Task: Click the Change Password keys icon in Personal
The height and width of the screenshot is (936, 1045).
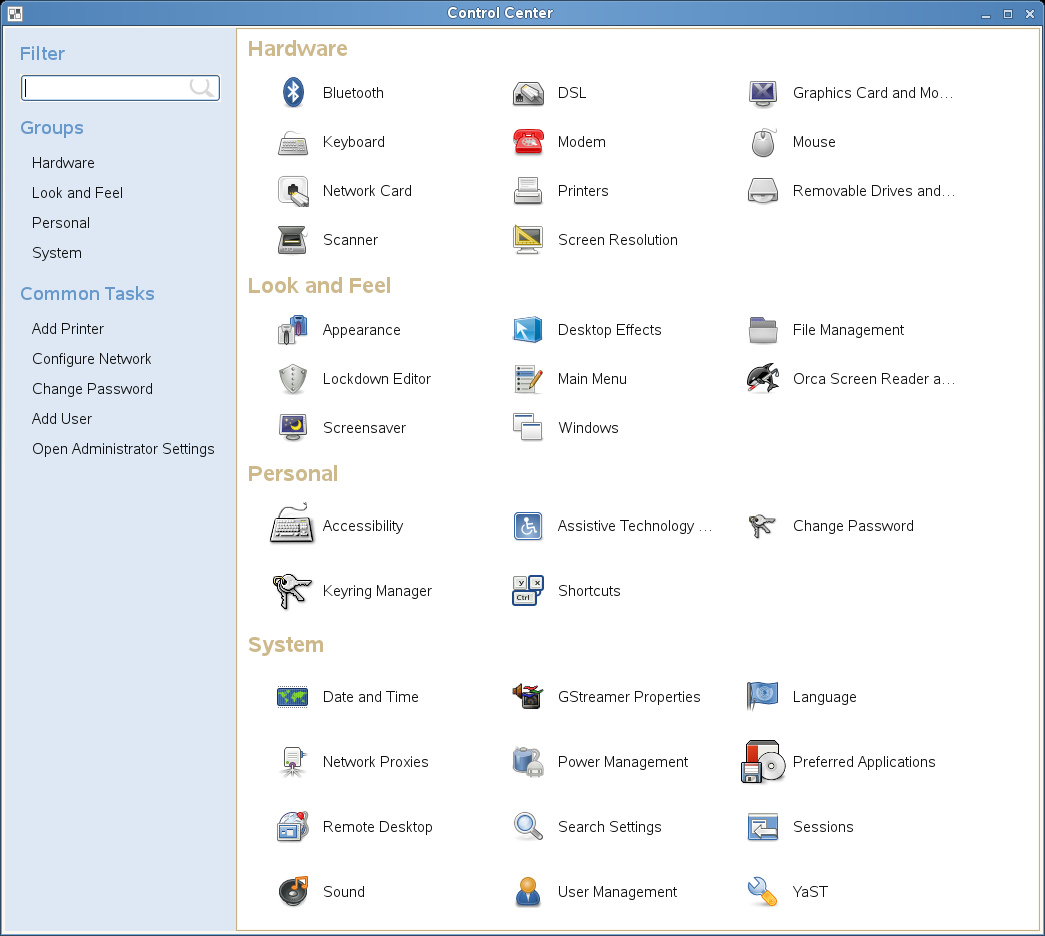Action: coord(762,526)
